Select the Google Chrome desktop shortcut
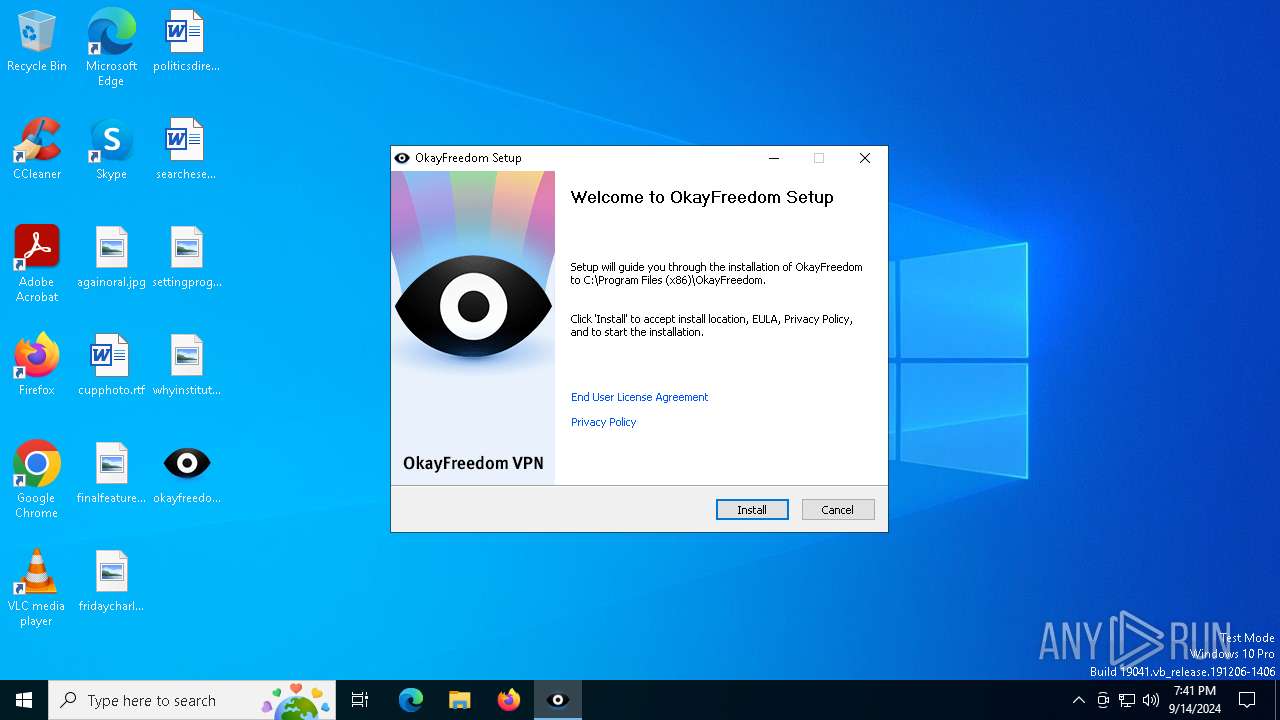 [37, 480]
